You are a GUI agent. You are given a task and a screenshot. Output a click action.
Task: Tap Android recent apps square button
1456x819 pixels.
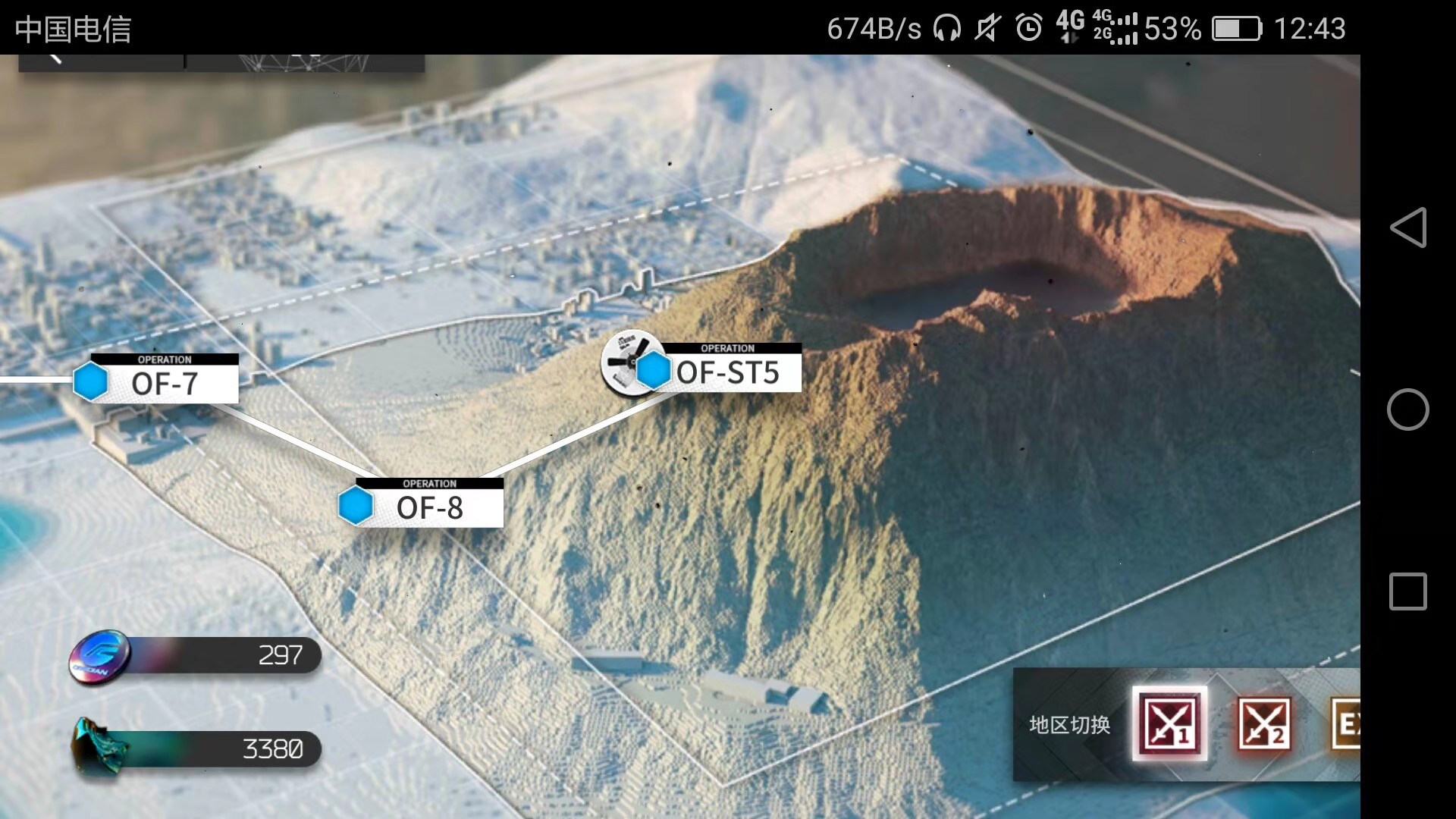[1408, 591]
